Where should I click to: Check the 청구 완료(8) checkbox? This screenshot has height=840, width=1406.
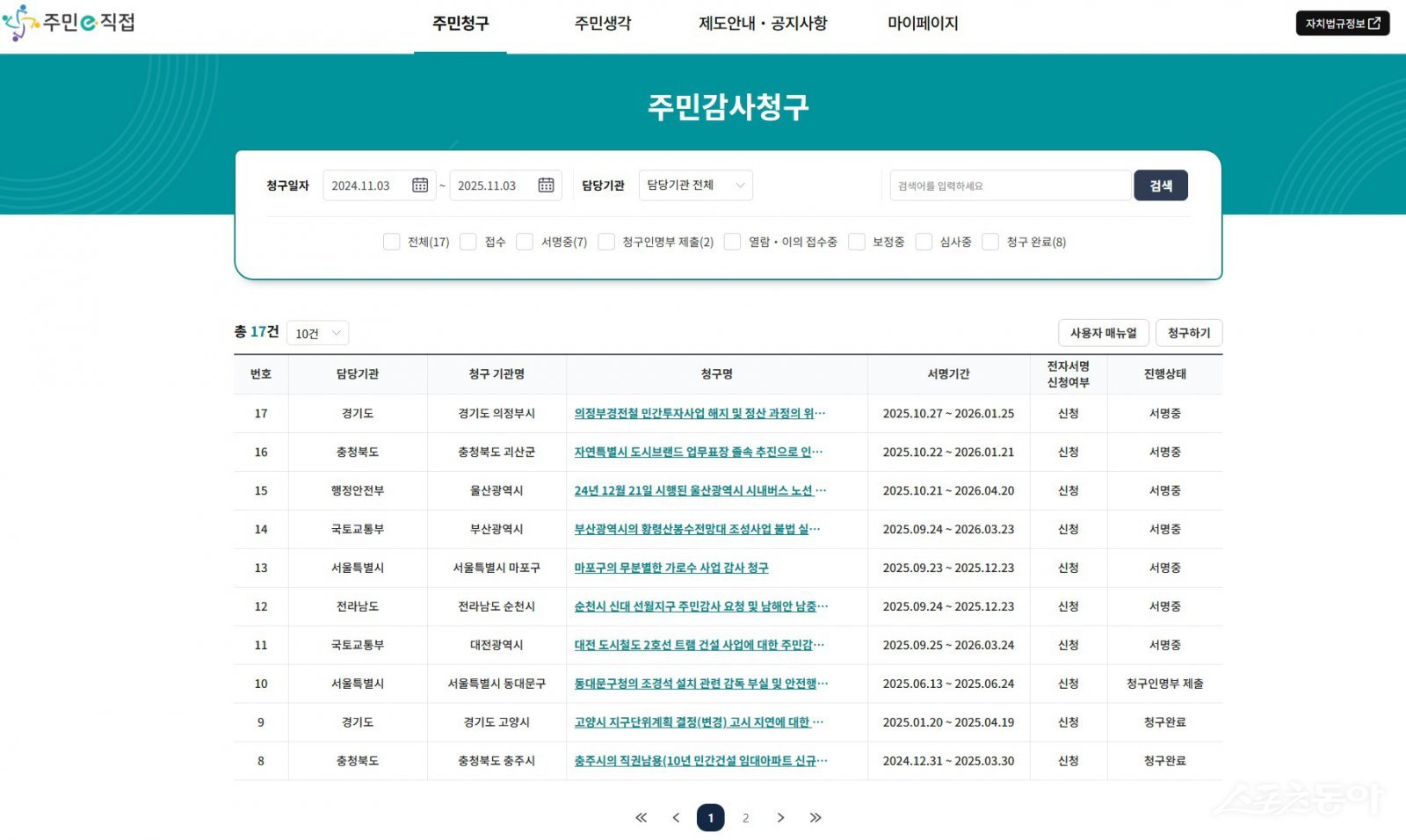(990, 242)
